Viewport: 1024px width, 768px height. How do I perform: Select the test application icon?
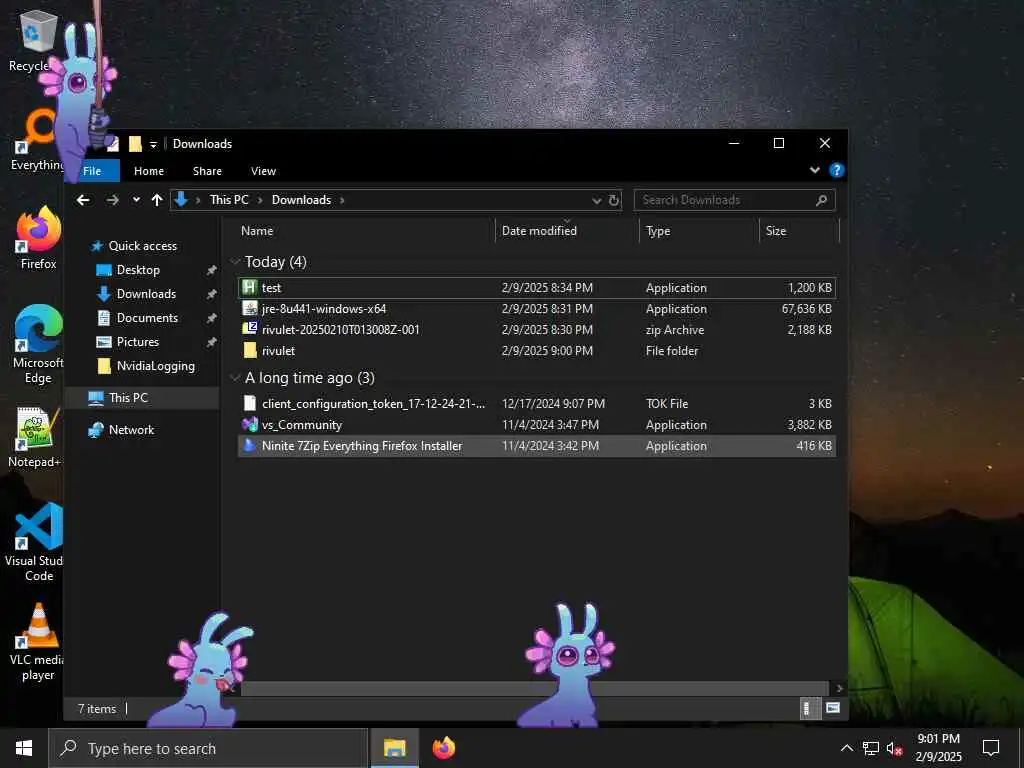pyautogui.click(x=249, y=287)
